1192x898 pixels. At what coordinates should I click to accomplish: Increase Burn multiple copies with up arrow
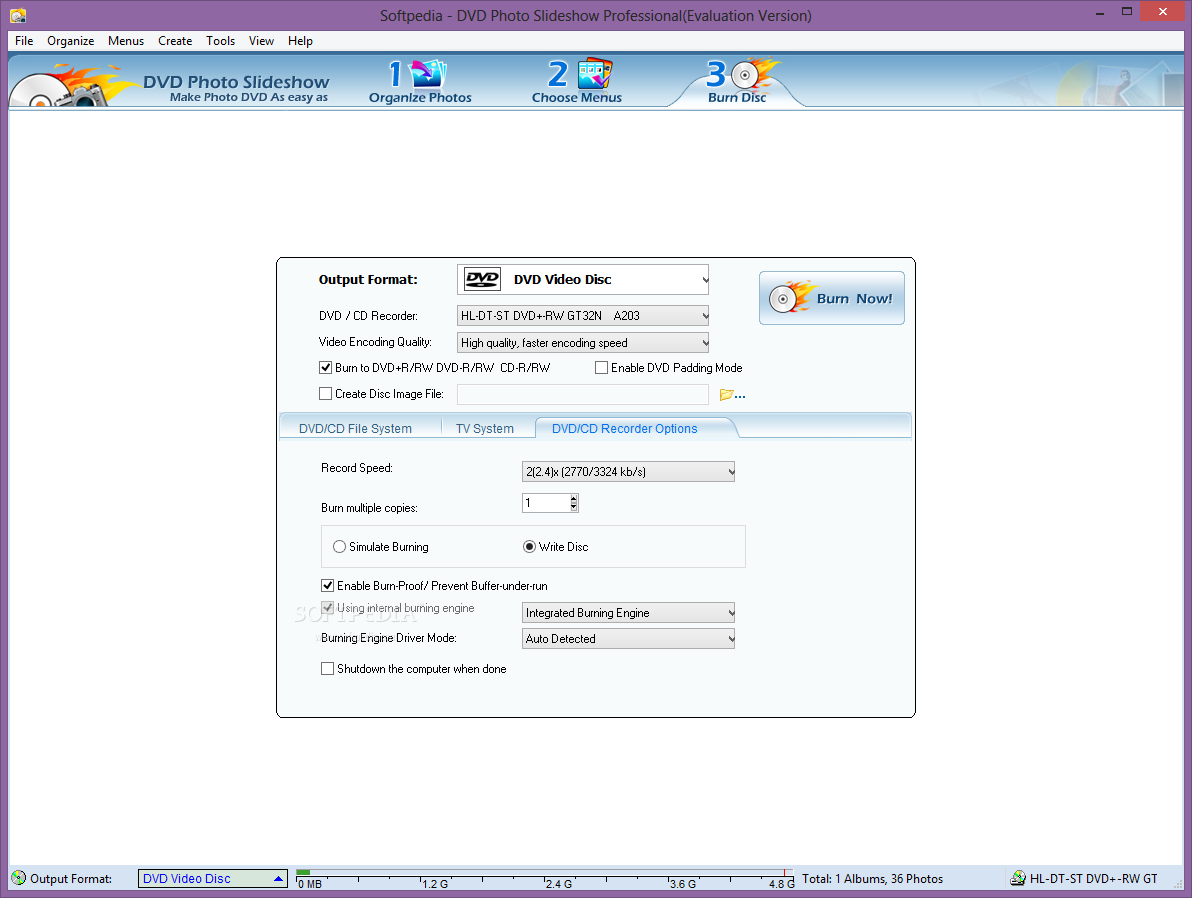pos(574,498)
